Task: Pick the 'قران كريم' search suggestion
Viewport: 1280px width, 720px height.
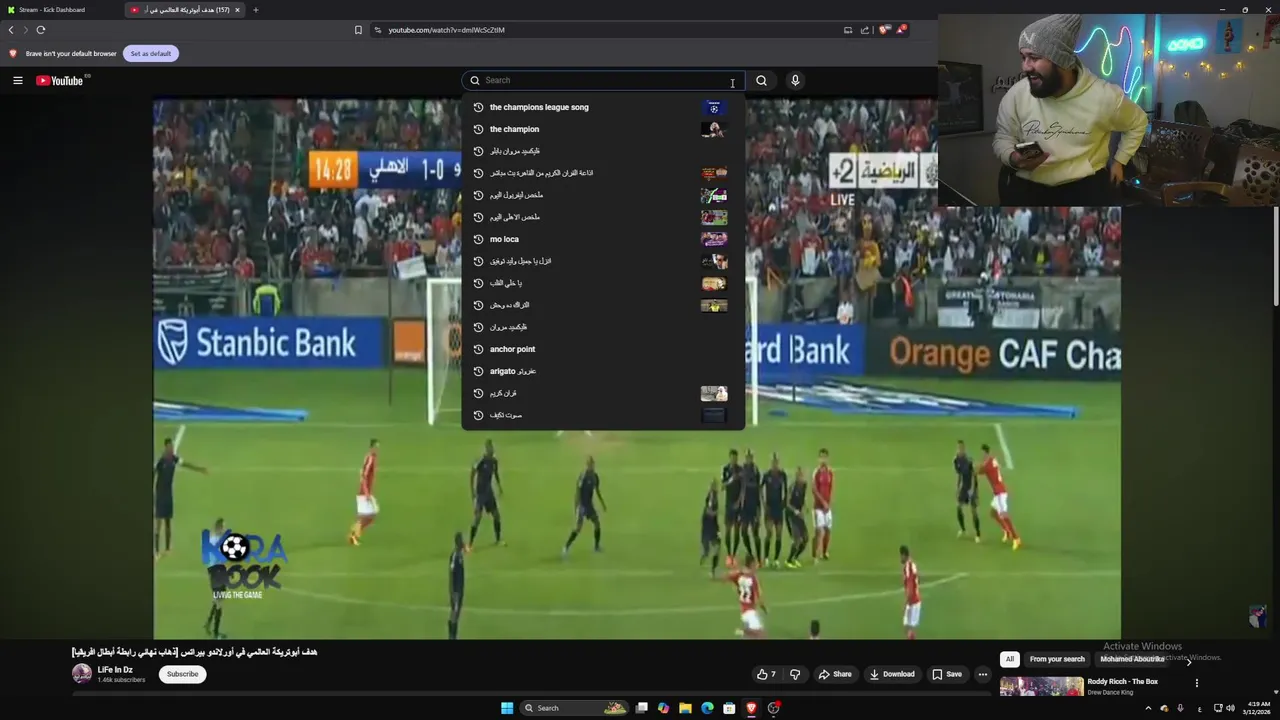Action: [x=603, y=393]
